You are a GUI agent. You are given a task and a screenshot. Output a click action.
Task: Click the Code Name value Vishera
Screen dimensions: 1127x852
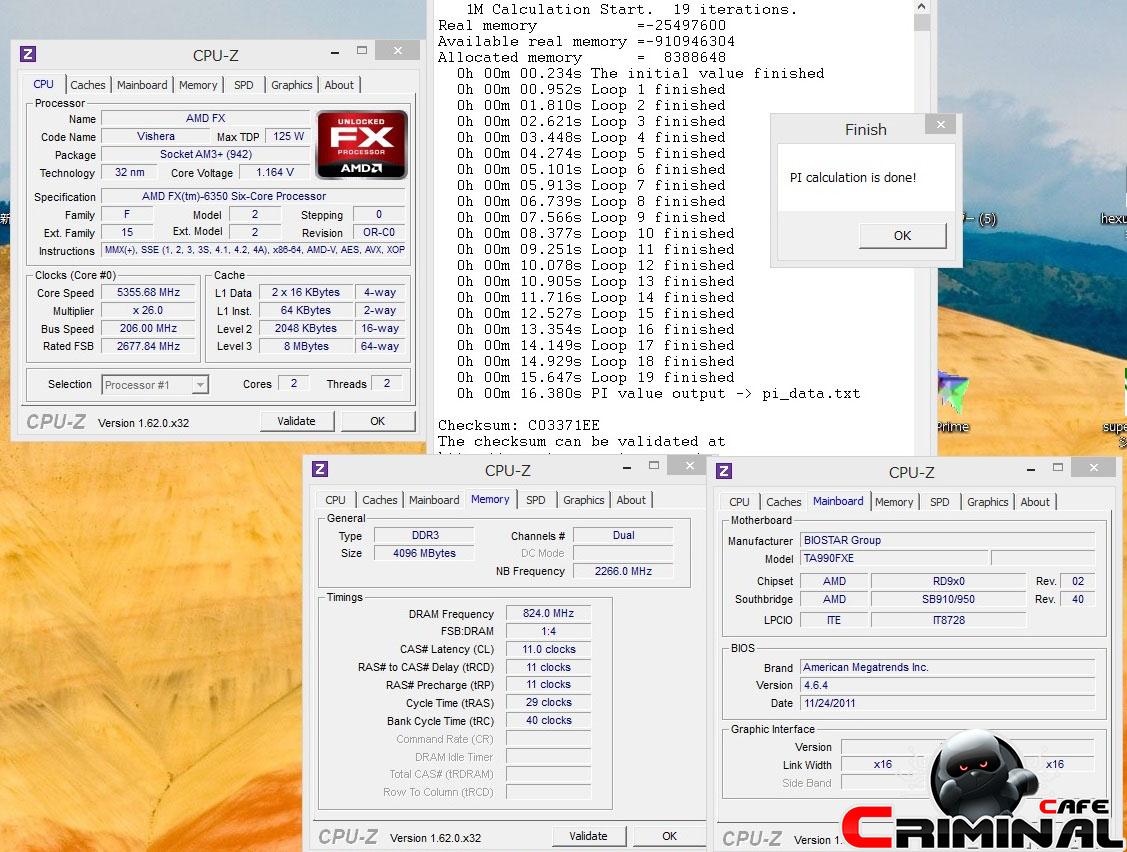[155, 137]
